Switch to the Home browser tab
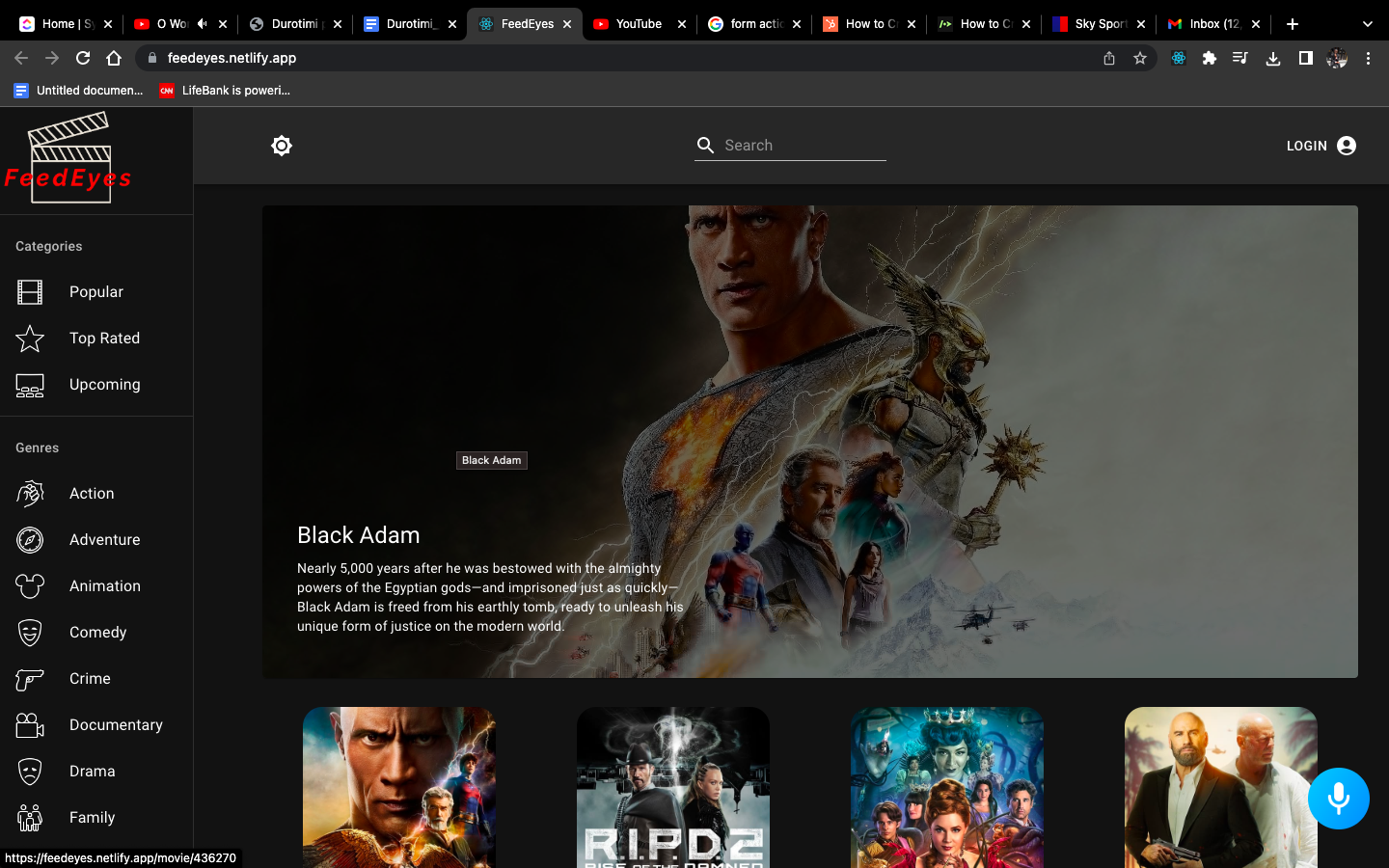Screen dimensions: 1389x868 (x=66, y=24)
